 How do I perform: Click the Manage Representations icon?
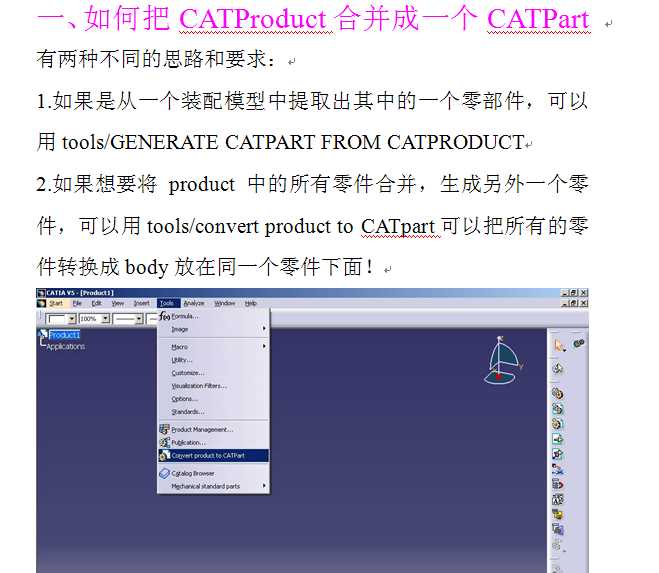[x=558, y=530]
